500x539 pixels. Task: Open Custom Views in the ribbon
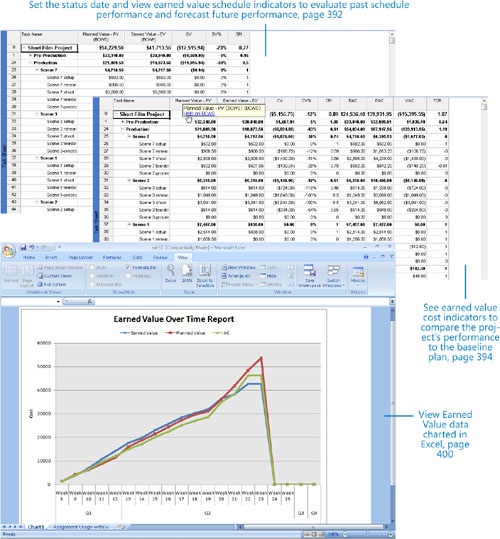tap(55, 276)
